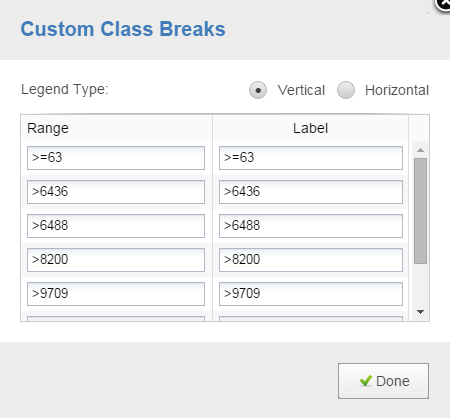This screenshot has width=450, height=418.
Task: Click the green checkmark on Done
Action: pyautogui.click(x=366, y=381)
